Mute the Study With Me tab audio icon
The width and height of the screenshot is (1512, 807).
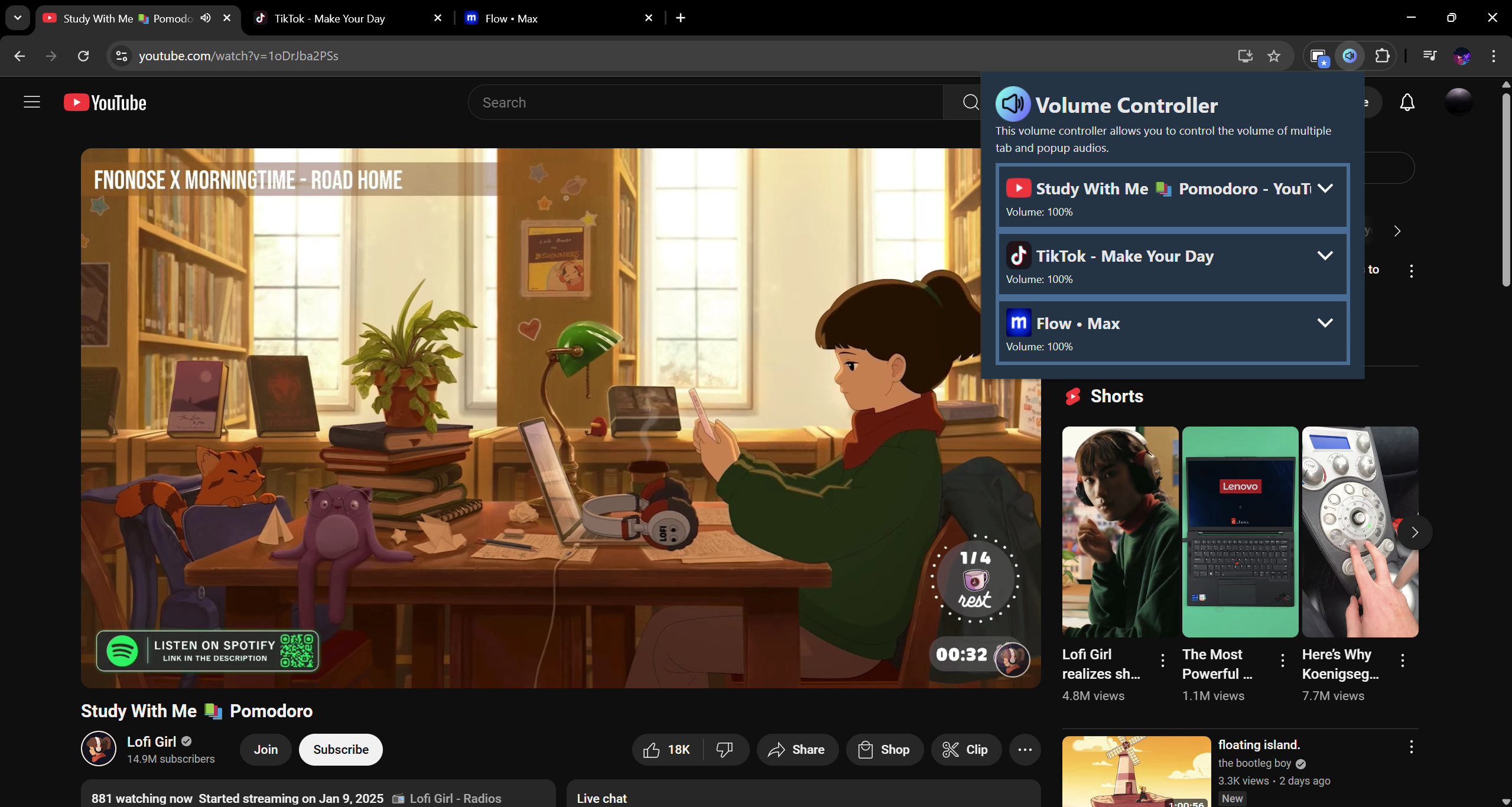pyautogui.click(x=205, y=18)
